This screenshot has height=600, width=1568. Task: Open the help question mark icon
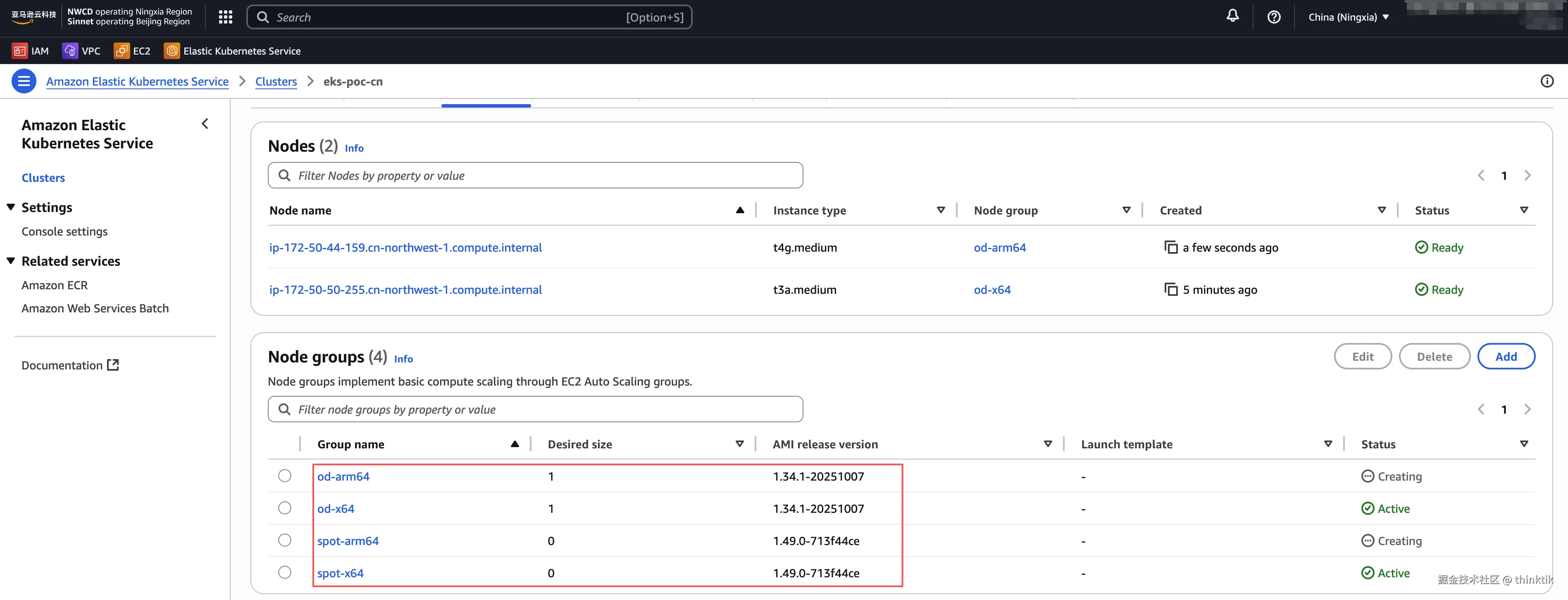coord(1273,17)
